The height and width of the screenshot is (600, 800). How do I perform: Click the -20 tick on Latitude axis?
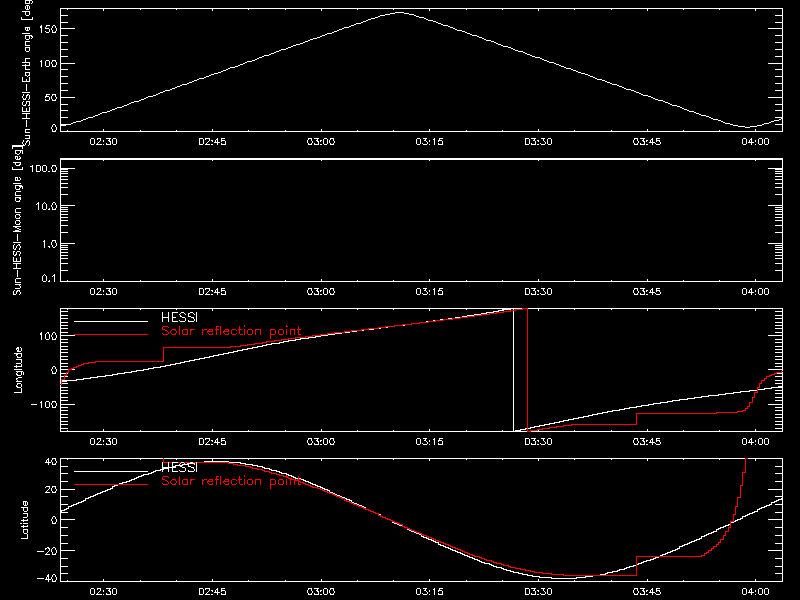(47, 551)
